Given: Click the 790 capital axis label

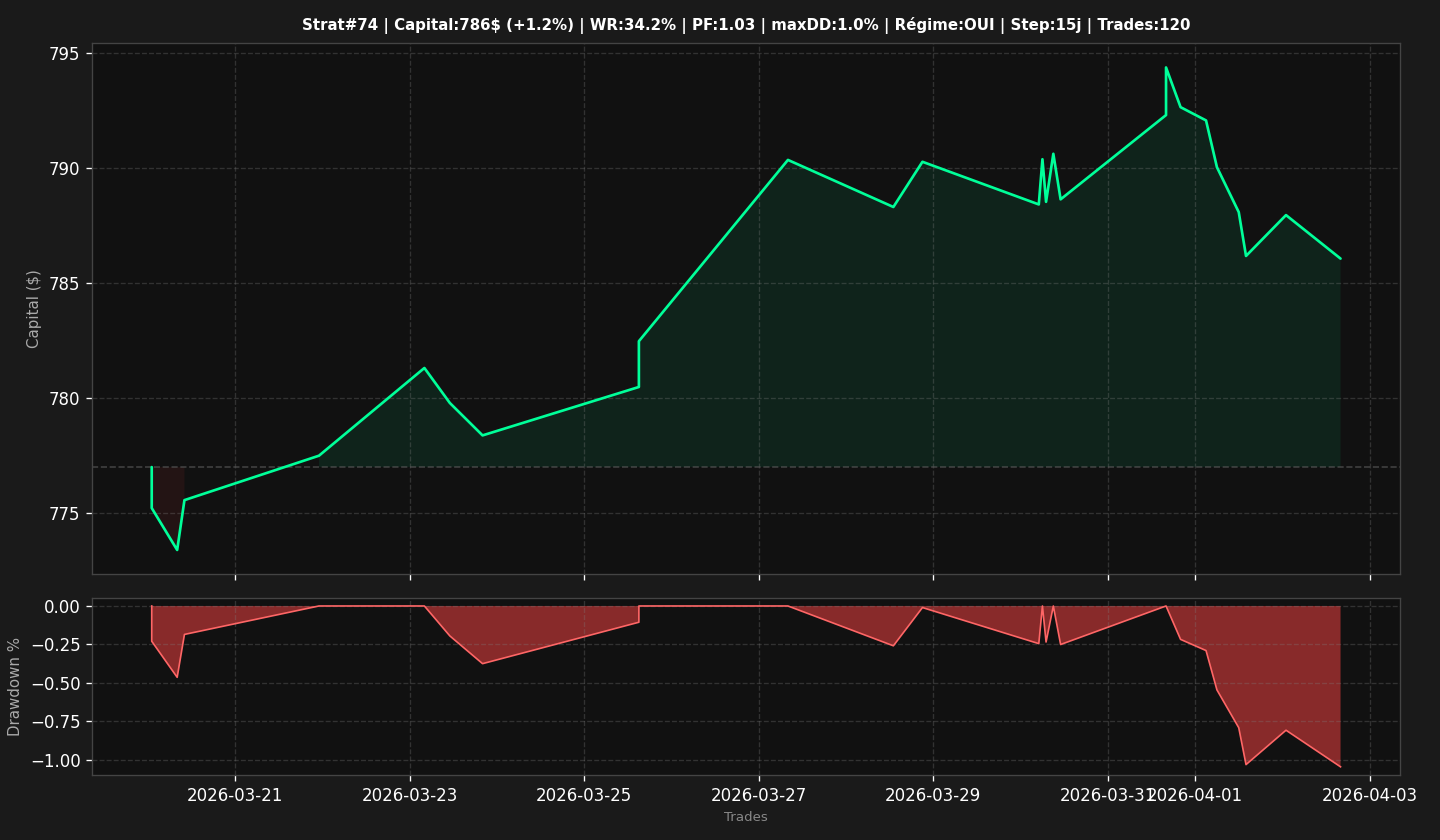Looking at the screenshot, I should coord(67,169).
